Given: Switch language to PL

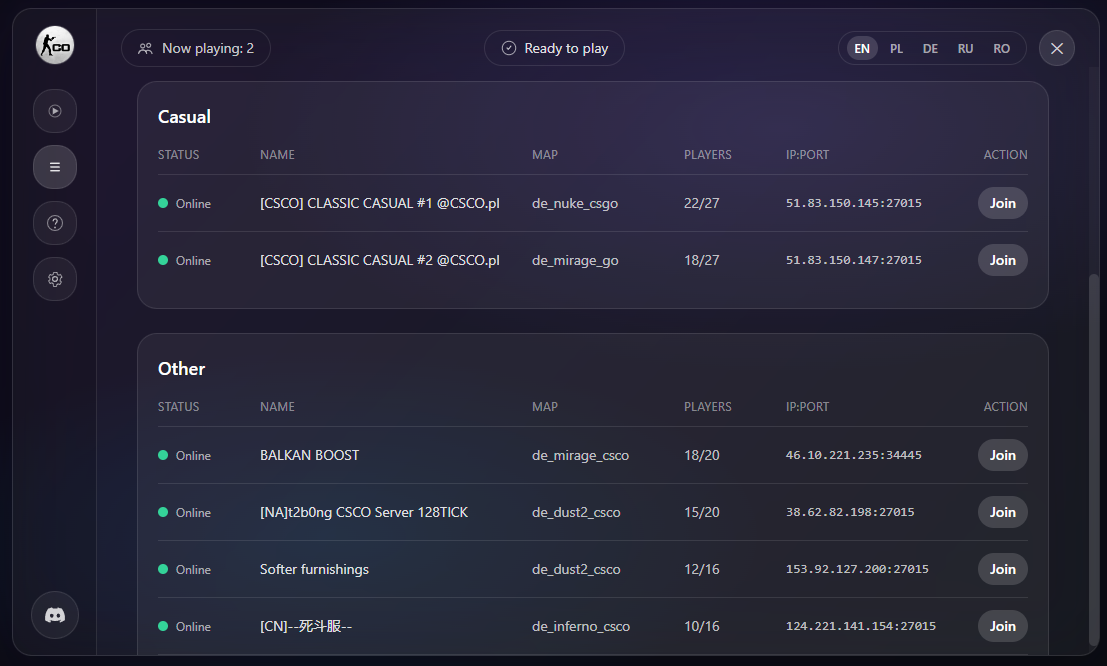Looking at the screenshot, I should click(896, 47).
